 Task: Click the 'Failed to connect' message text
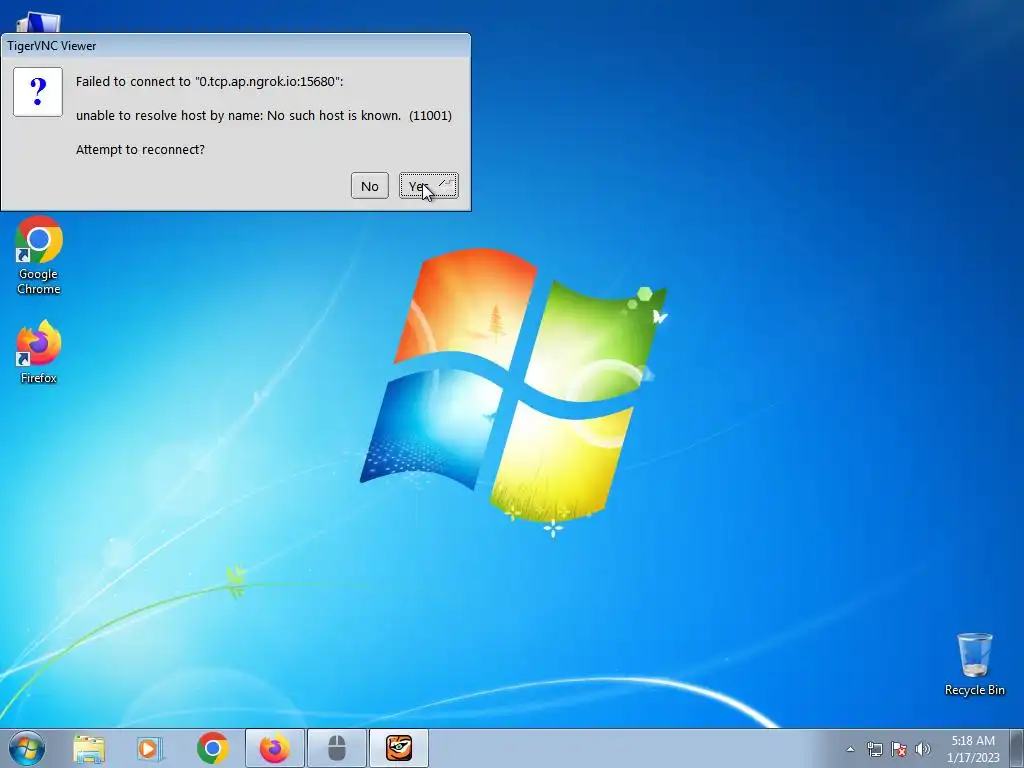coord(209,82)
